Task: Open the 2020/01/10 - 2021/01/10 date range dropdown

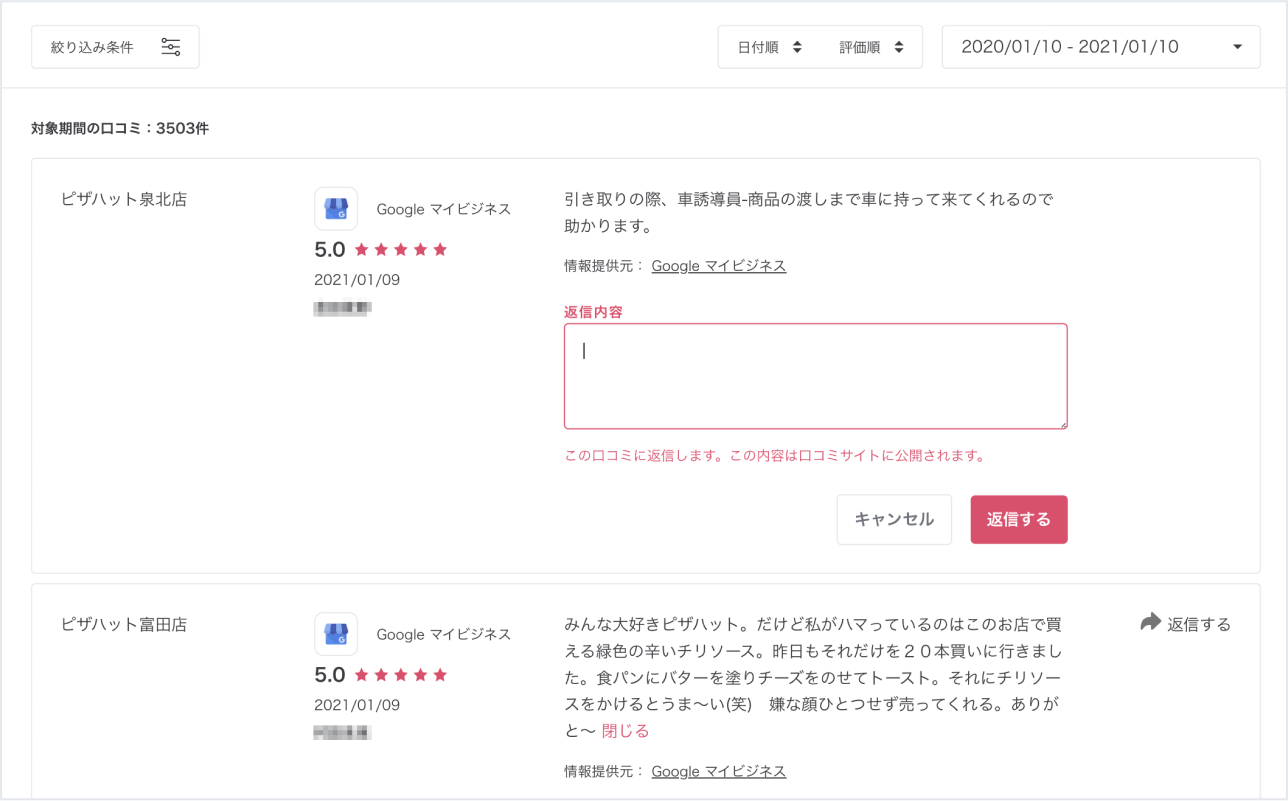Action: 1101,47
